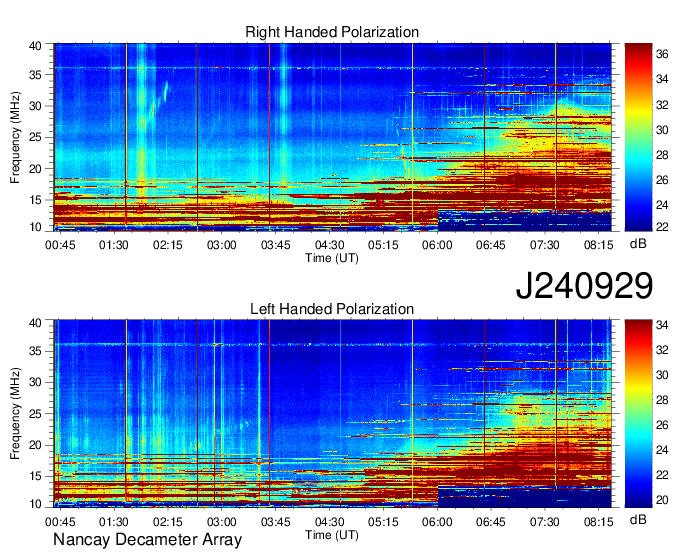Click the "03:45" time tick of Right Handed plot
The image size is (680, 552).
tap(275, 245)
